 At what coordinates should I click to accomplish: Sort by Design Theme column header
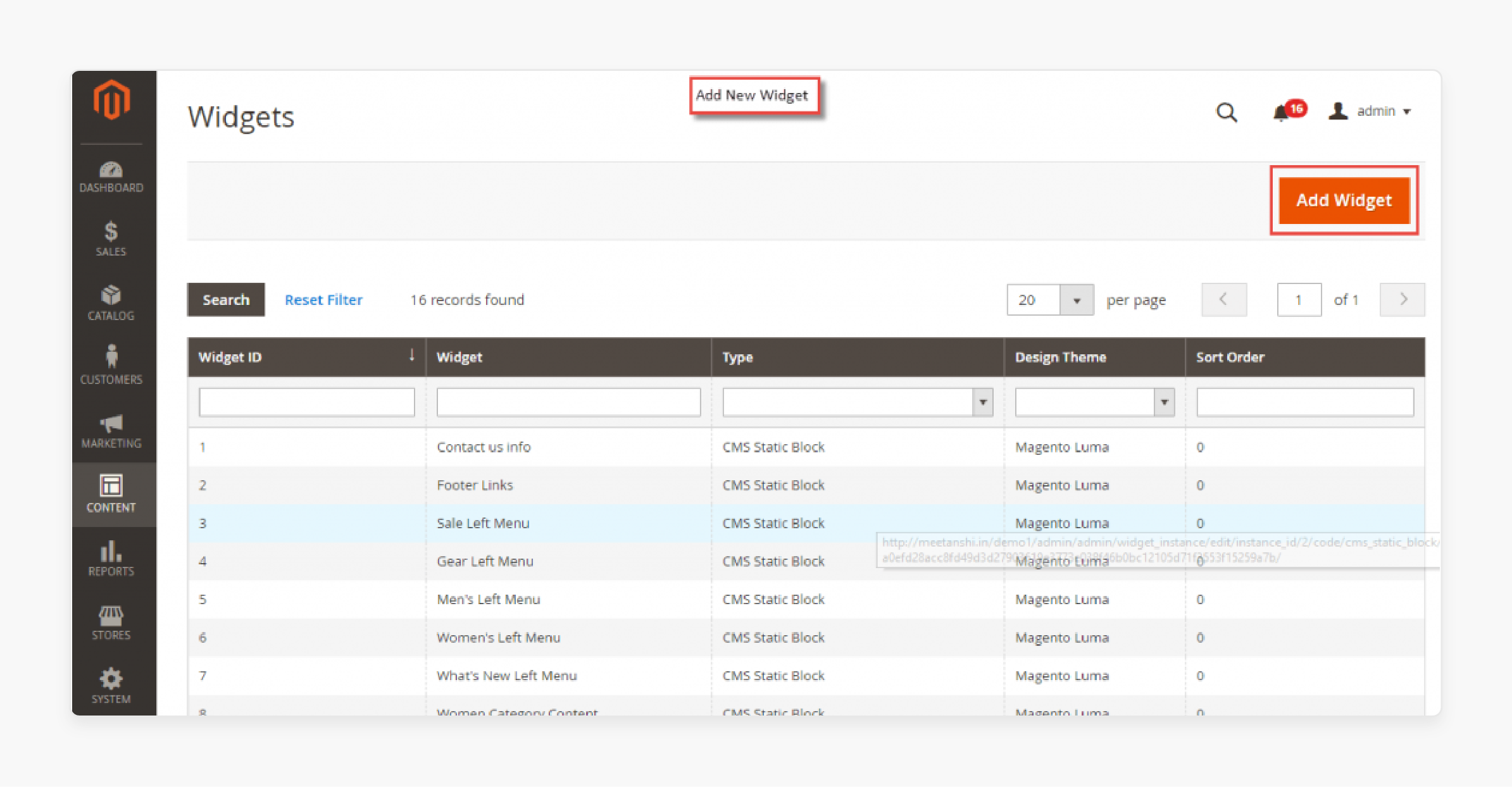[1094, 357]
